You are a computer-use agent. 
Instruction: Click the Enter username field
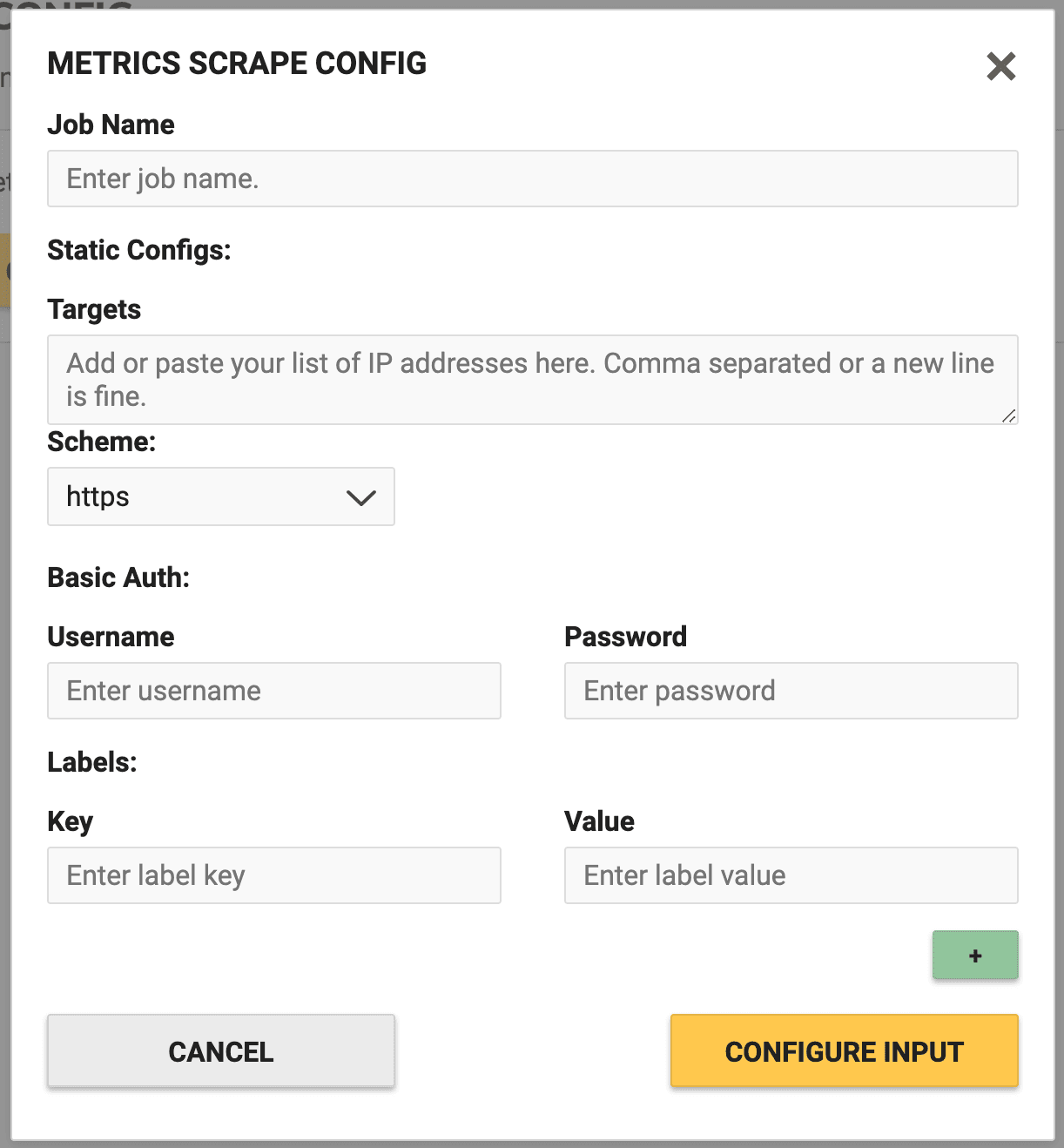coord(273,691)
